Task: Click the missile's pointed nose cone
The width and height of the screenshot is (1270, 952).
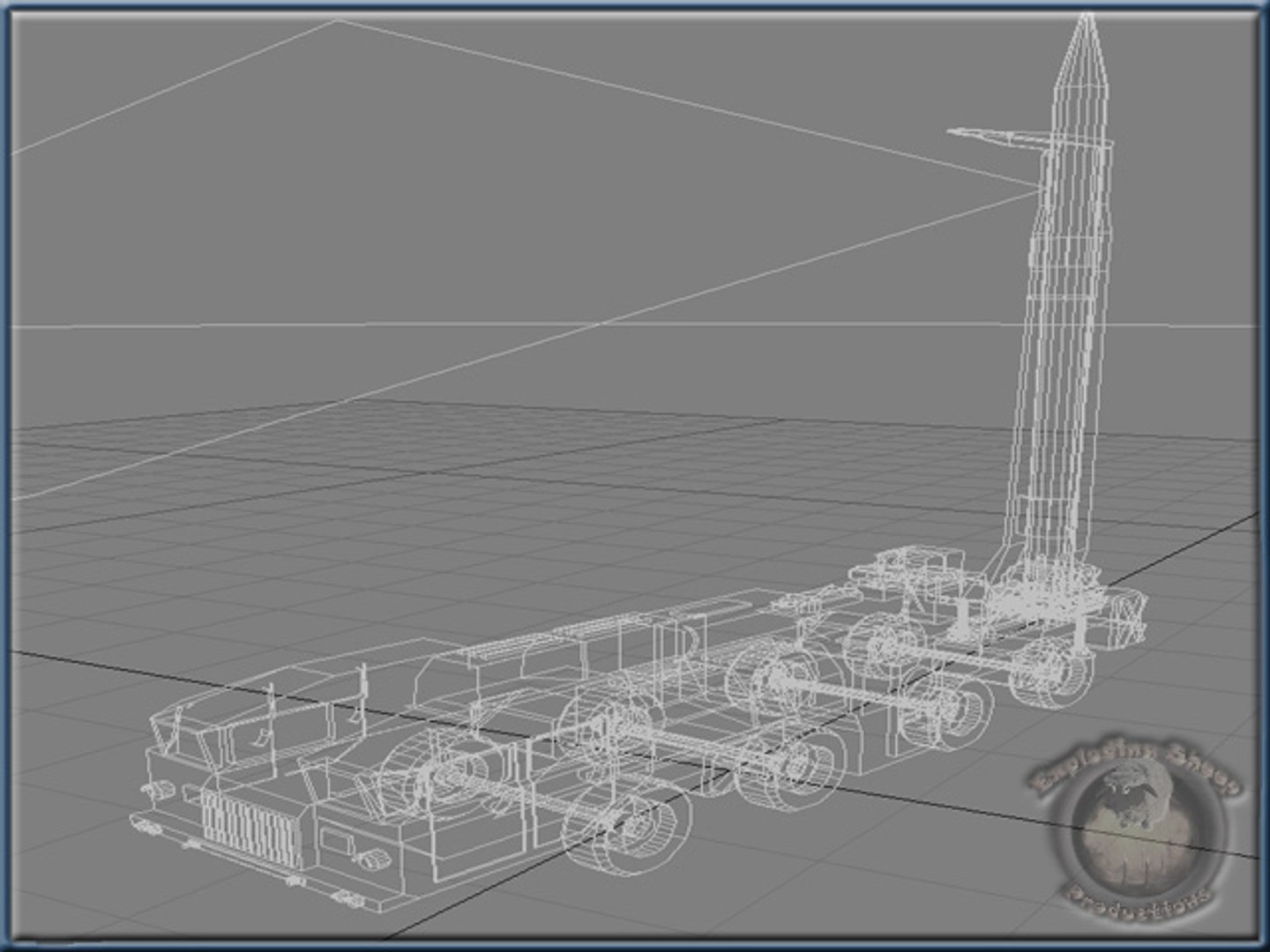Action: [1084, 50]
